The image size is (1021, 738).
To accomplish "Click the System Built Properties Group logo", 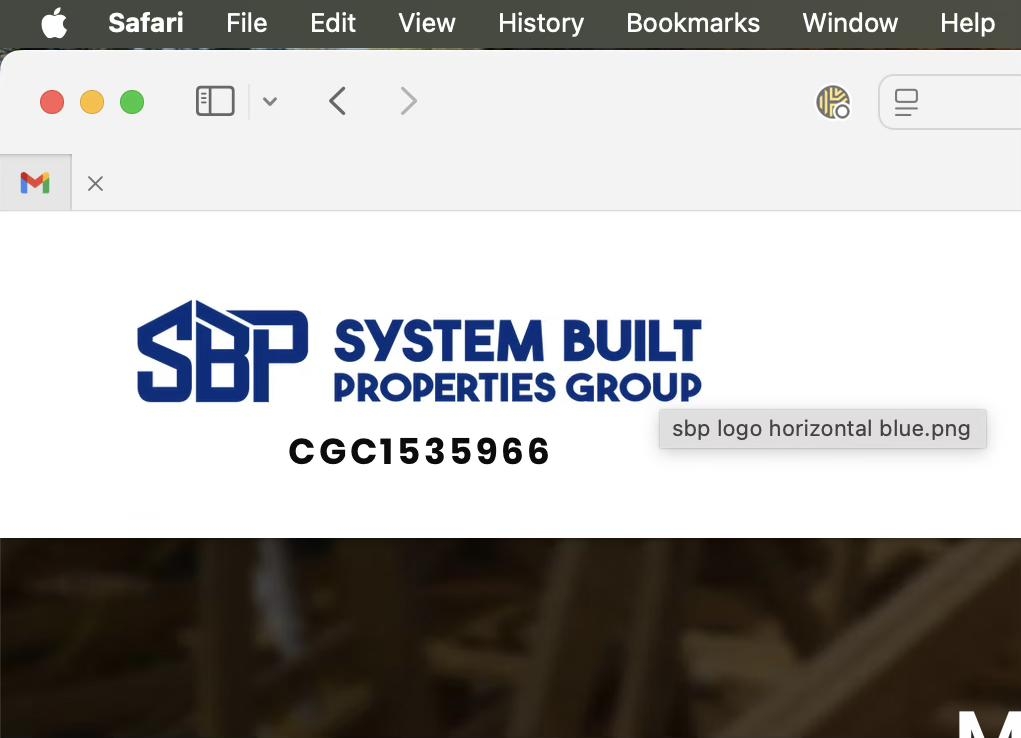I will [x=419, y=352].
